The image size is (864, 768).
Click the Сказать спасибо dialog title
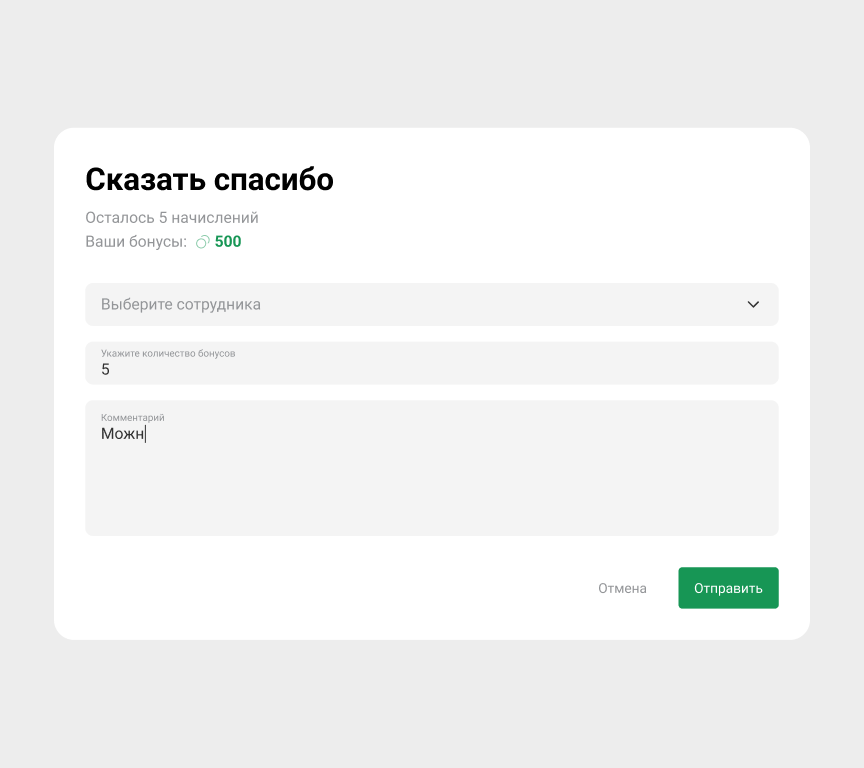coord(210,180)
